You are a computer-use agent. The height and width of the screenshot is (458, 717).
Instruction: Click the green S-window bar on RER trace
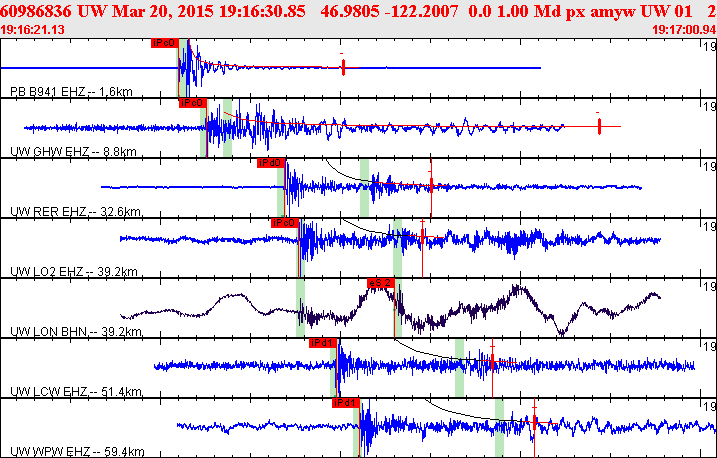[x=364, y=187]
